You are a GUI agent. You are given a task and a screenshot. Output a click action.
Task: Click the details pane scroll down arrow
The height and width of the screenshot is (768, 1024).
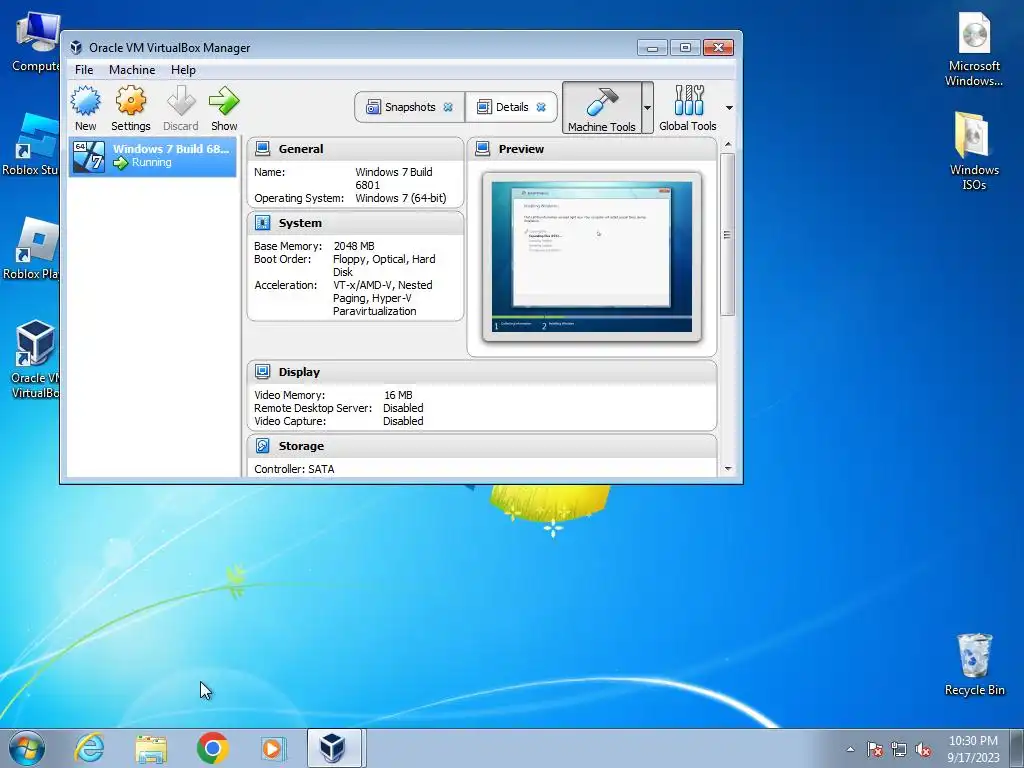[728, 468]
